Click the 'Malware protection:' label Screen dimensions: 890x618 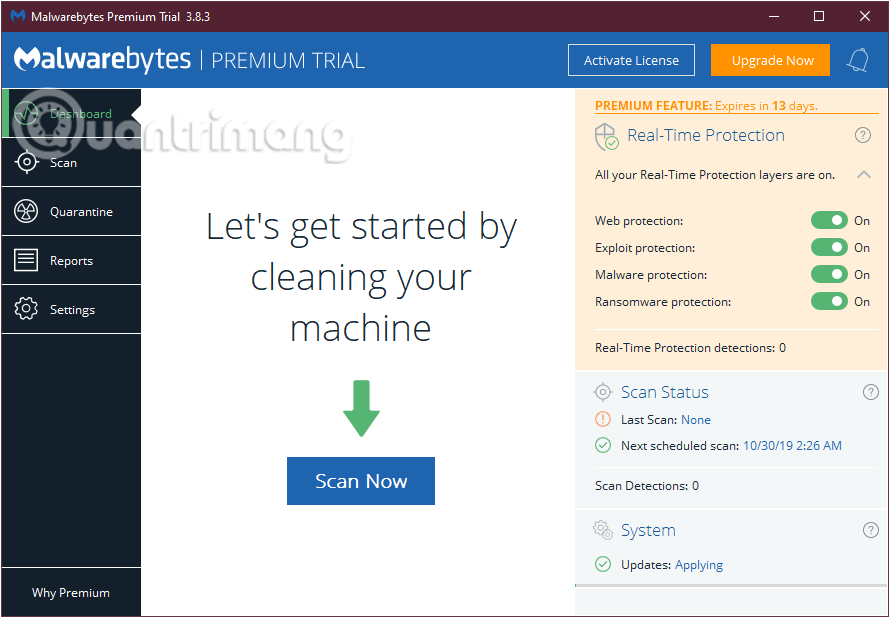pyautogui.click(x=651, y=275)
